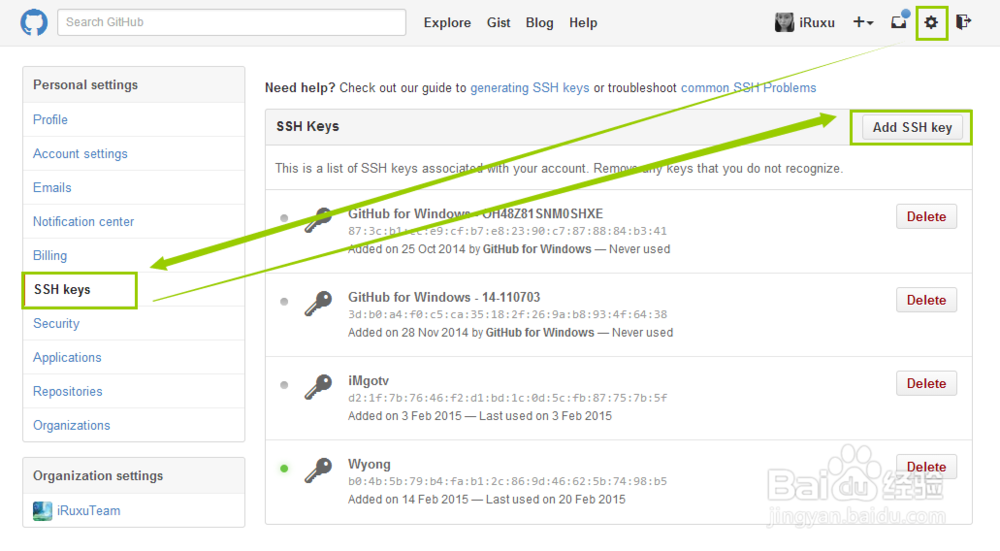Screen dimensions: 1000x551
Task: Click key icon of iMgotv entry
Action: (x=318, y=387)
